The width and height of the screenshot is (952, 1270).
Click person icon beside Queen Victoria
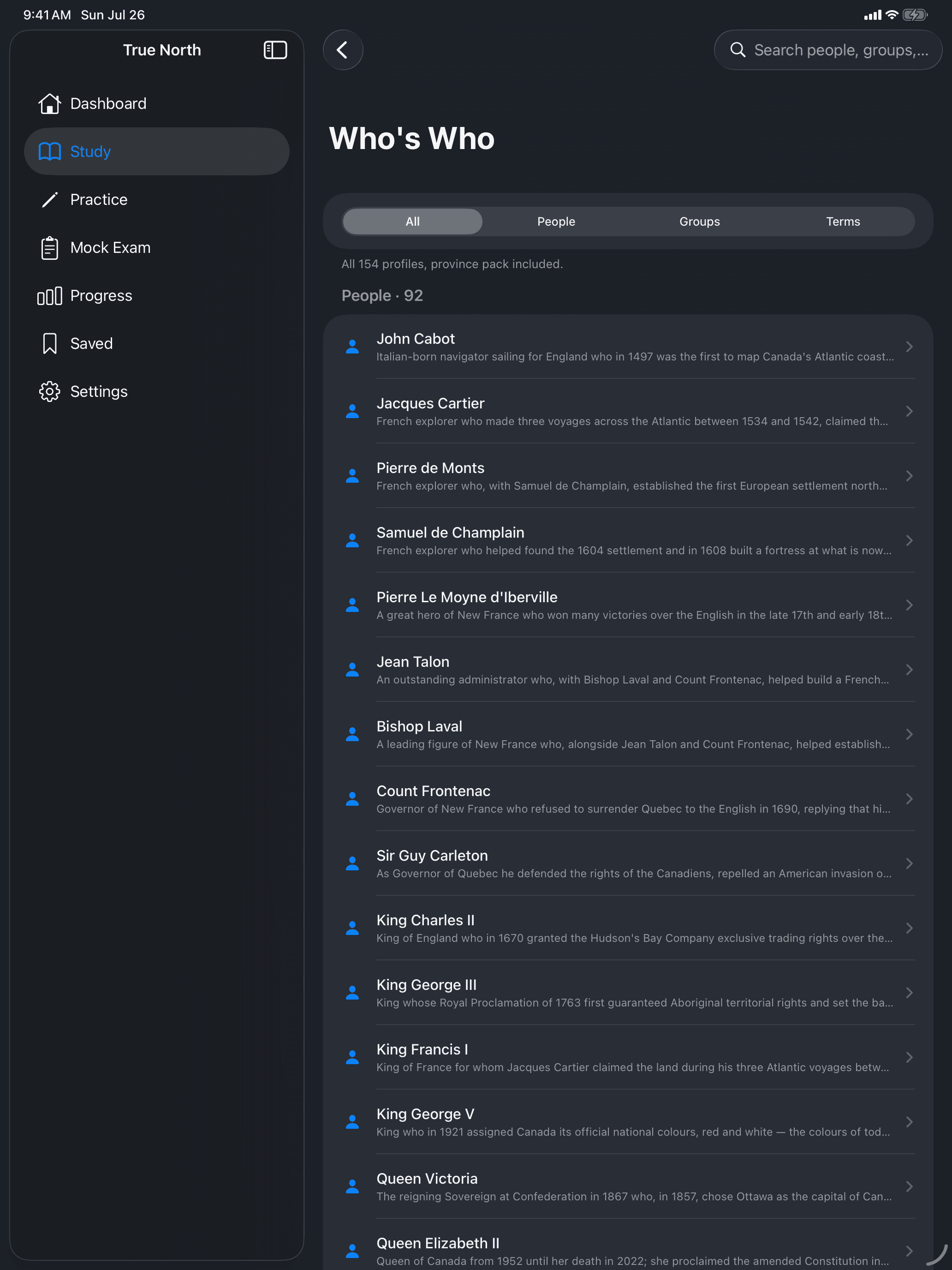[352, 1186]
